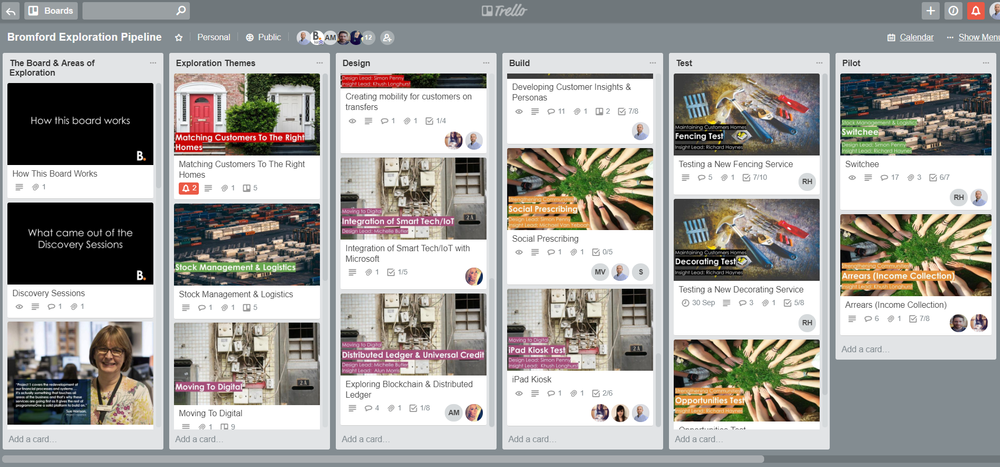Click the 7/8 checklist on Customer Insights card

(628, 111)
